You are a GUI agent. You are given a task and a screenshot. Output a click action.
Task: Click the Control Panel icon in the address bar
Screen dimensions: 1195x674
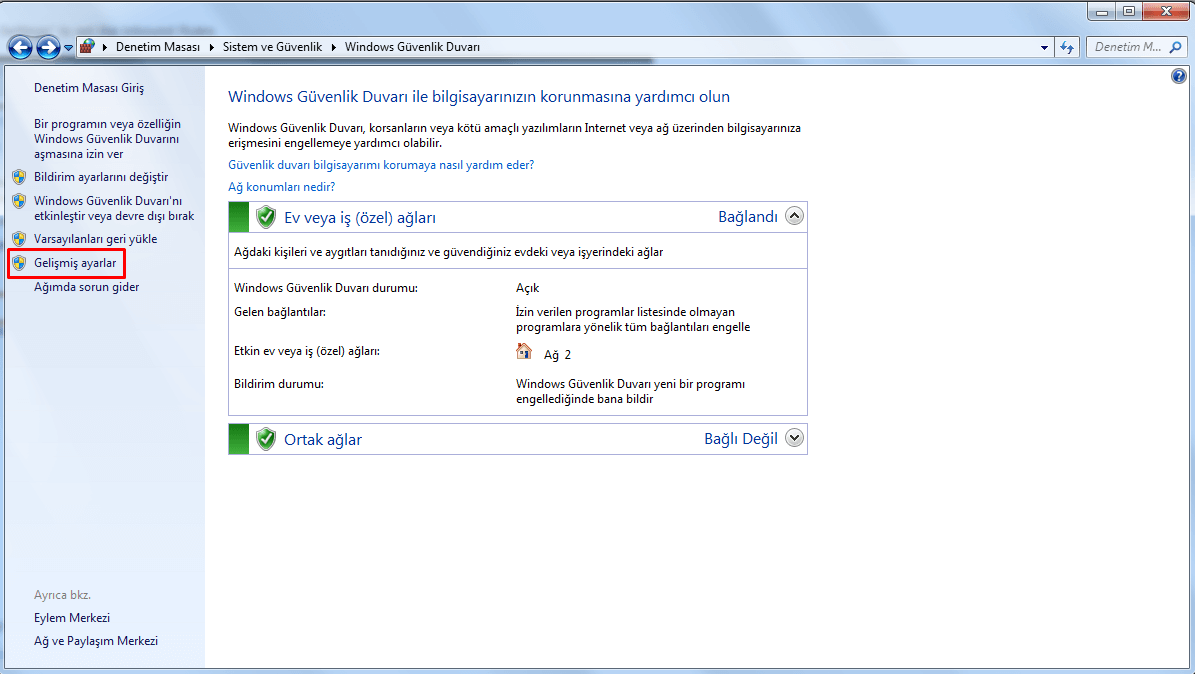coord(88,47)
